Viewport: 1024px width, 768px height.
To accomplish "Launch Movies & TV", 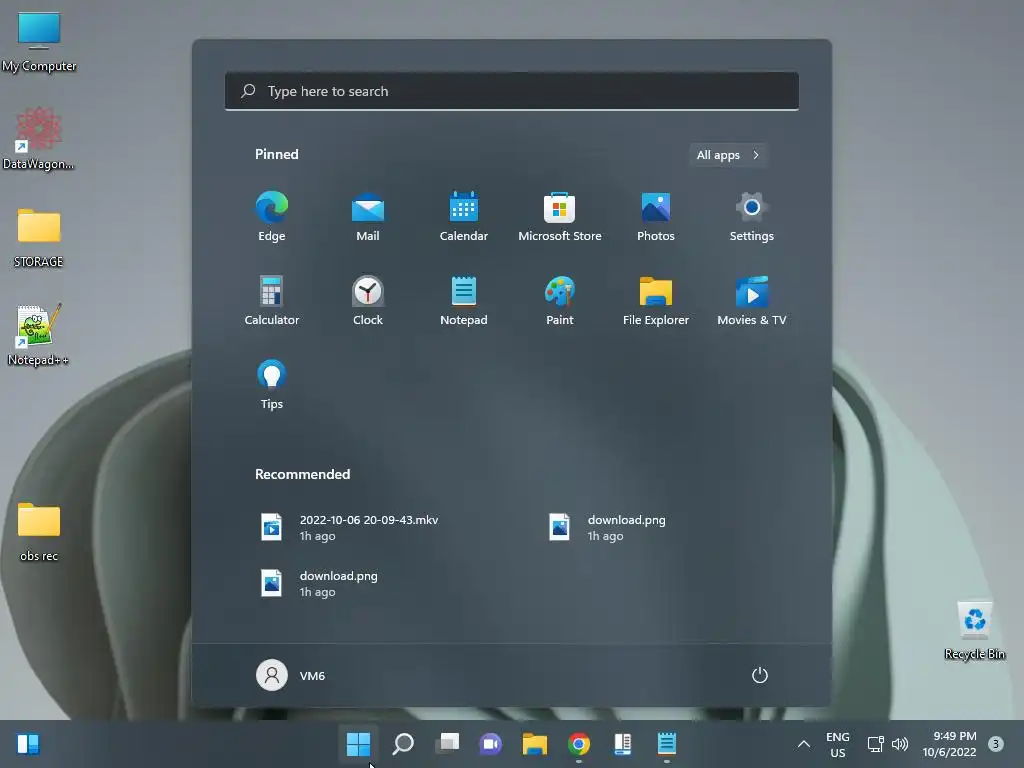I will click(752, 300).
